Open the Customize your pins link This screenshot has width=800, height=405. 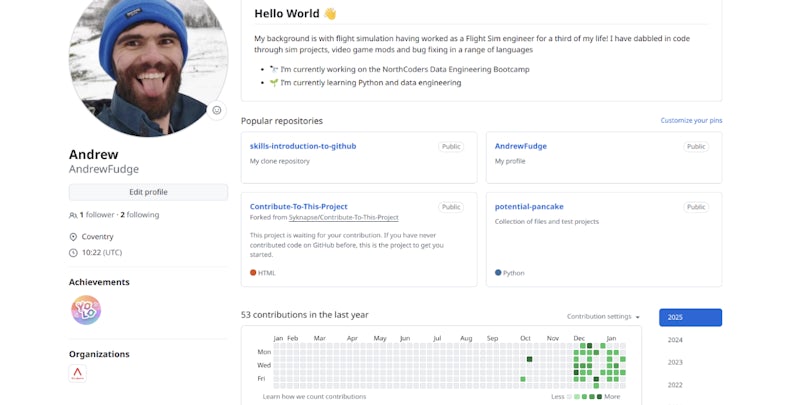[691, 121]
